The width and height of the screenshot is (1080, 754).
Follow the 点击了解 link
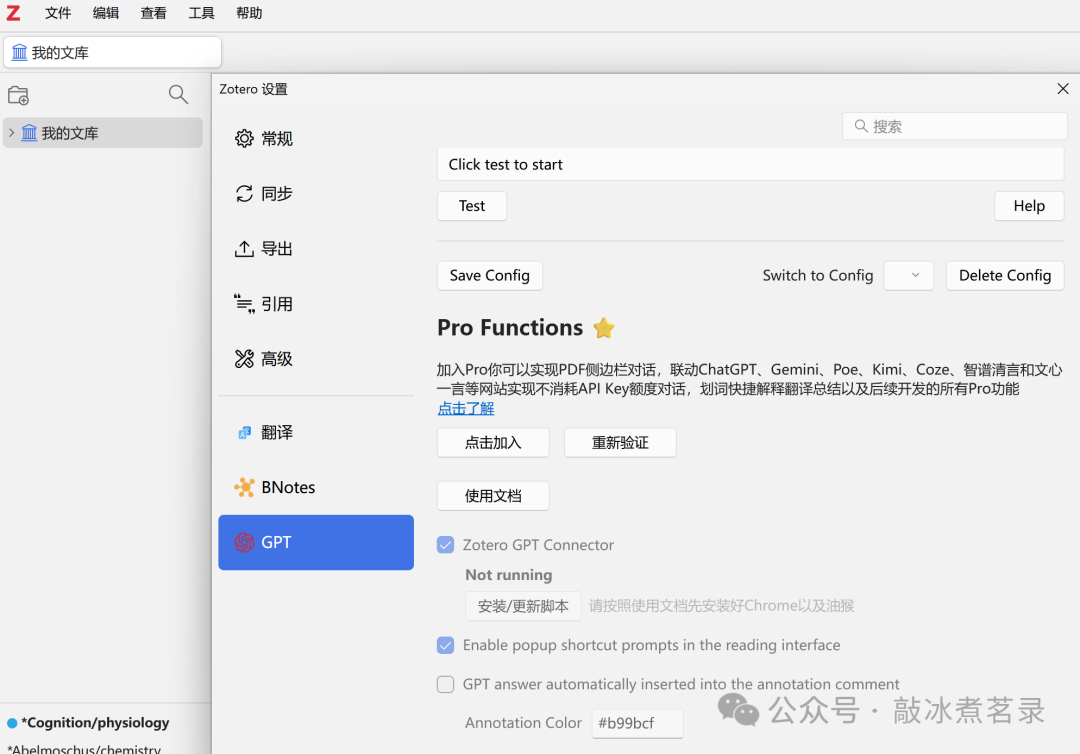click(x=466, y=408)
